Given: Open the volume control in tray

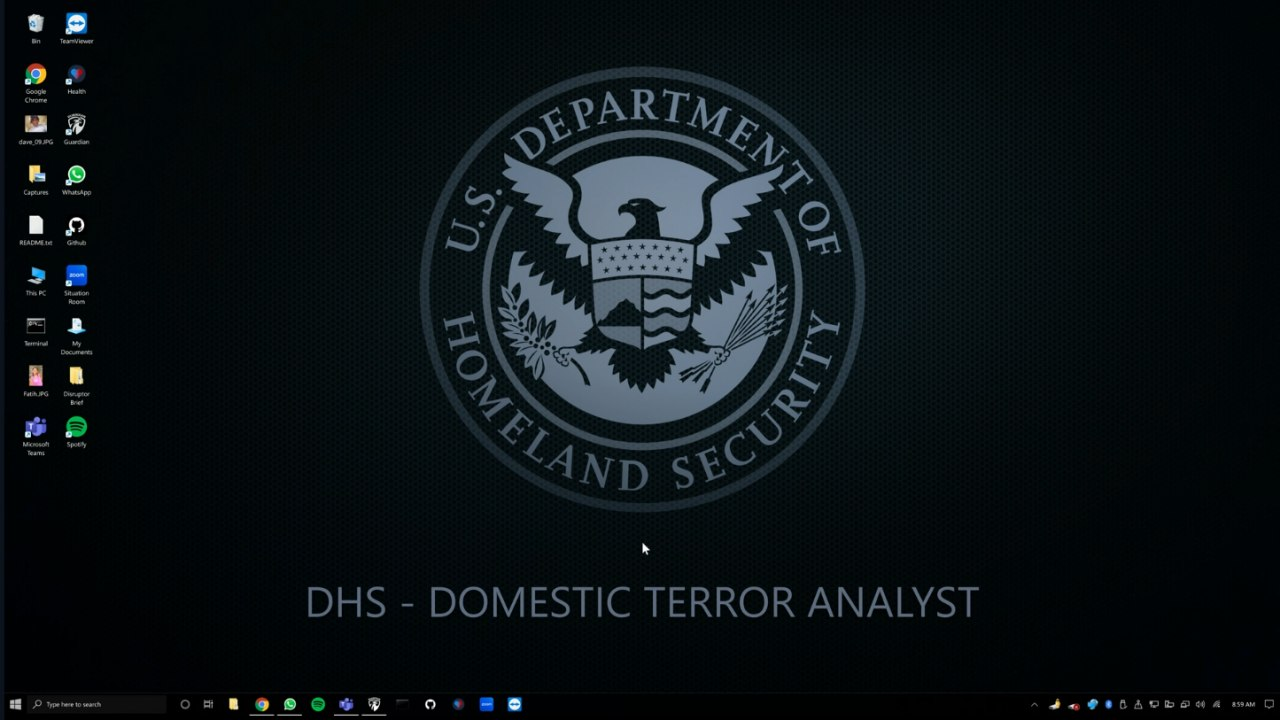Looking at the screenshot, I should pos(1200,704).
